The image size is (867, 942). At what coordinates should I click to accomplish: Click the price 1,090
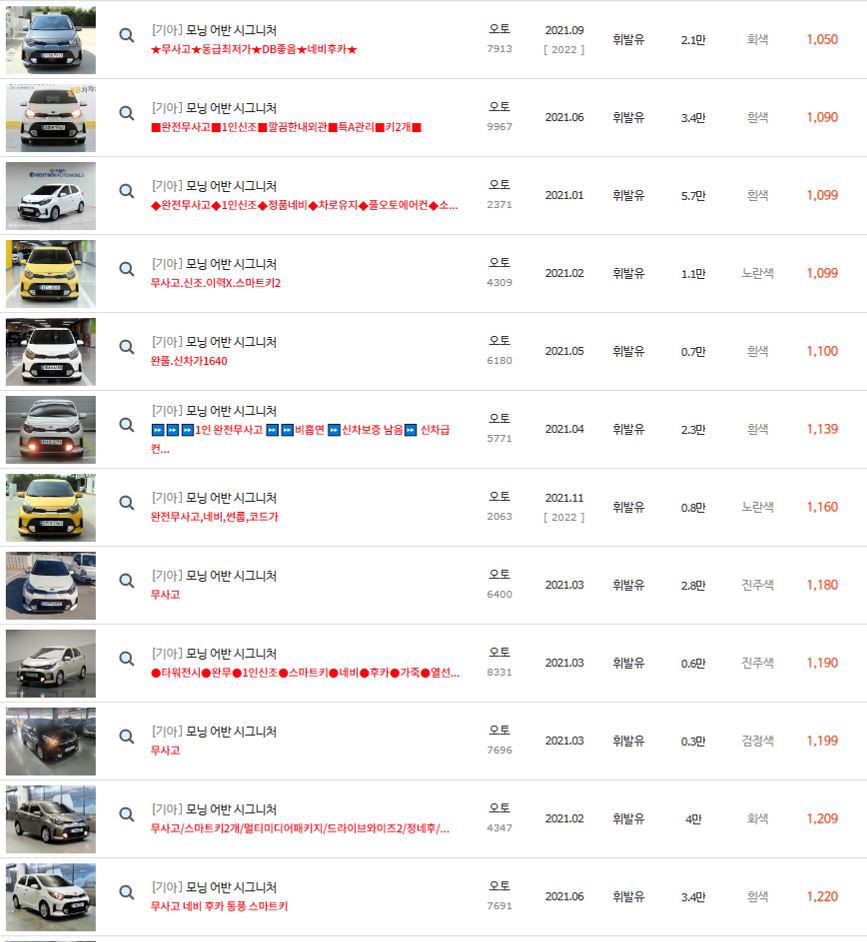tap(822, 118)
